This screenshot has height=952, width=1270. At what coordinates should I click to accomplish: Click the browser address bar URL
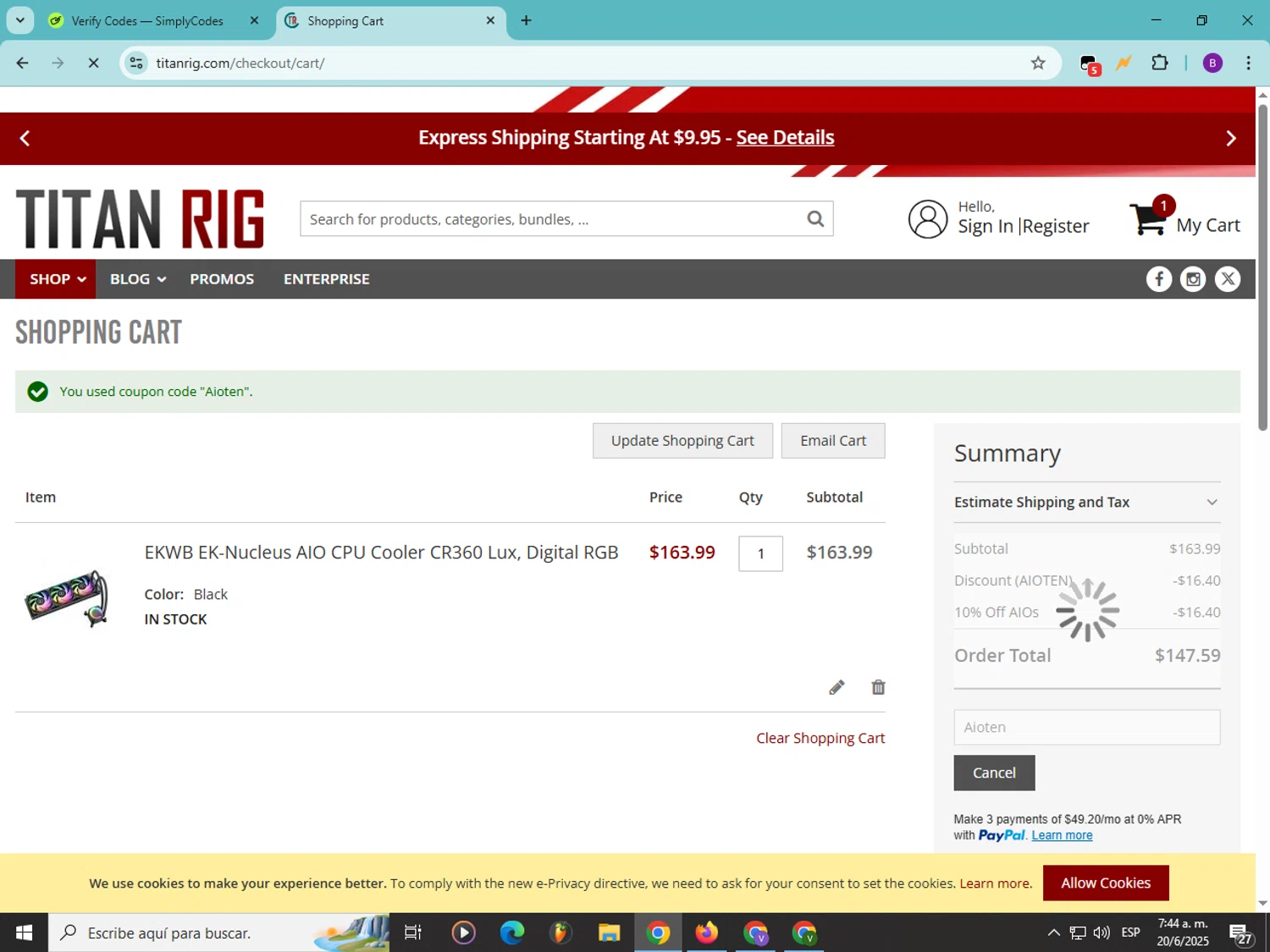(240, 63)
